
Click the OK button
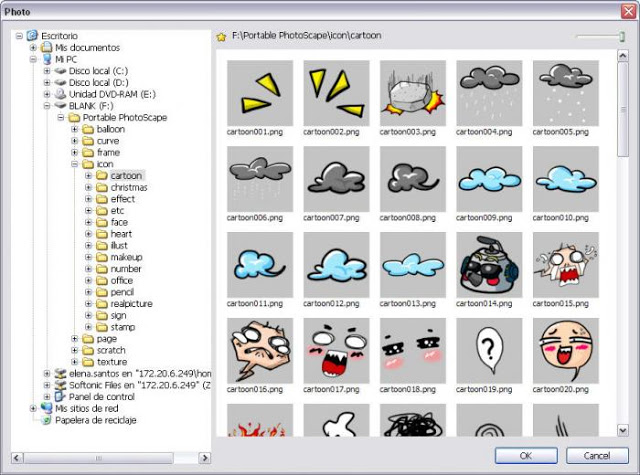pyautogui.click(x=526, y=455)
